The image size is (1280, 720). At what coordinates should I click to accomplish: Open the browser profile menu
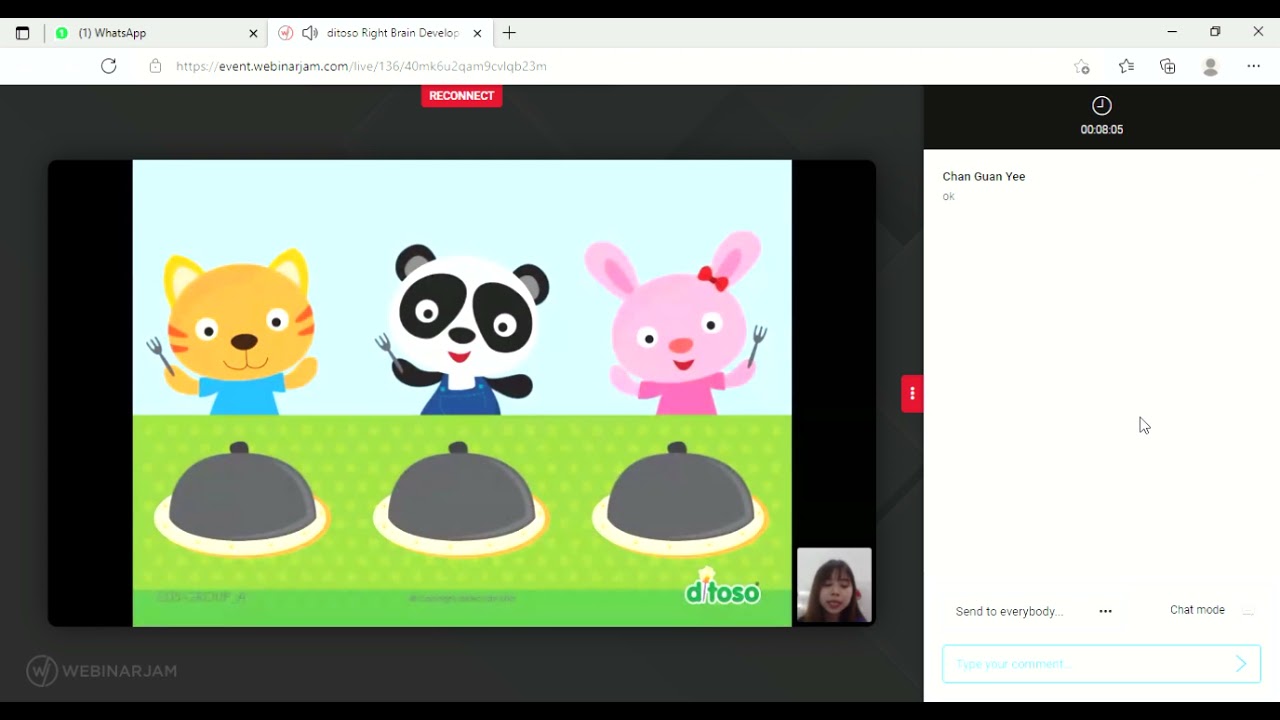click(1211, 66)
